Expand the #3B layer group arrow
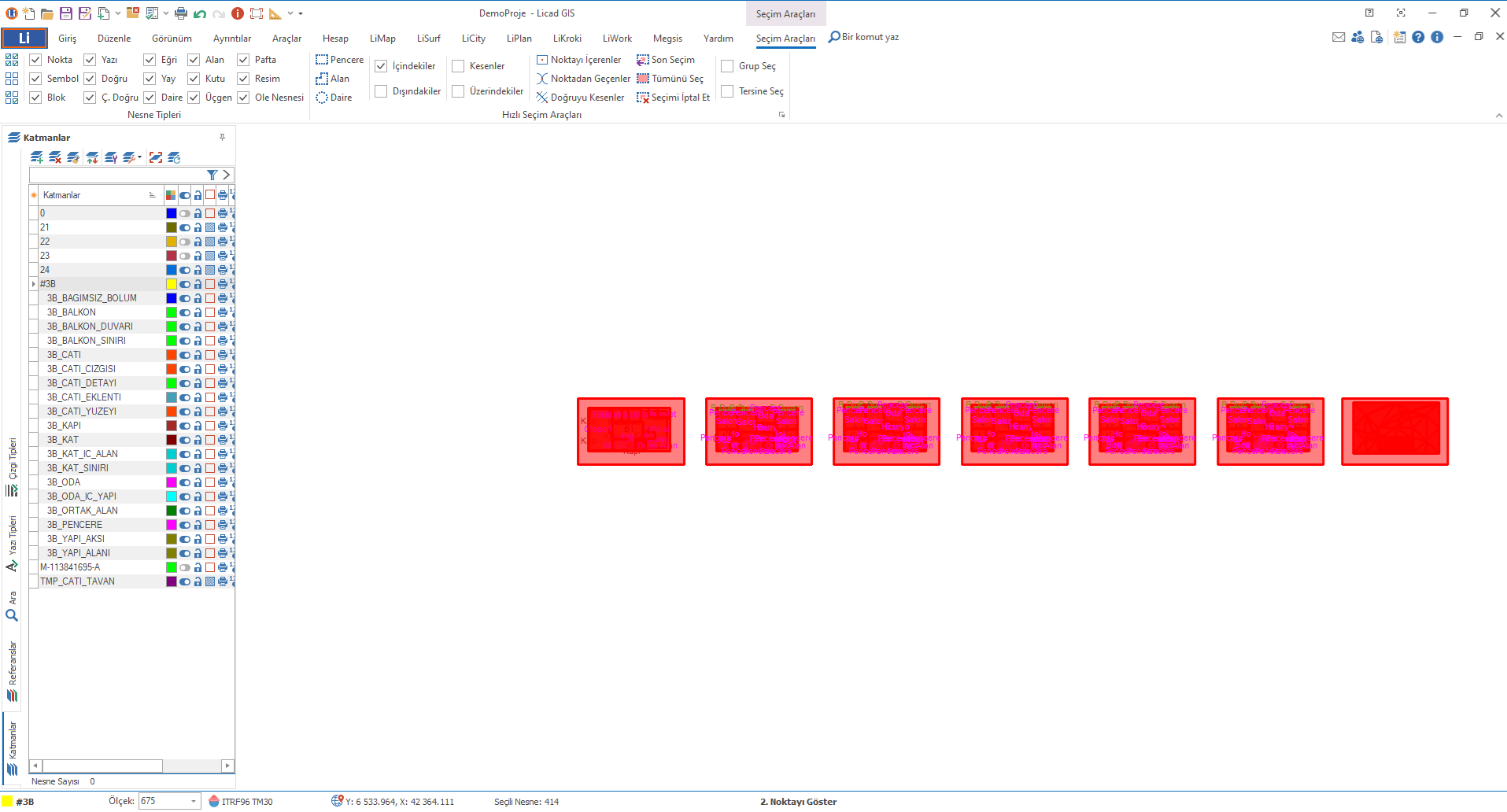 tap(34, 284)
